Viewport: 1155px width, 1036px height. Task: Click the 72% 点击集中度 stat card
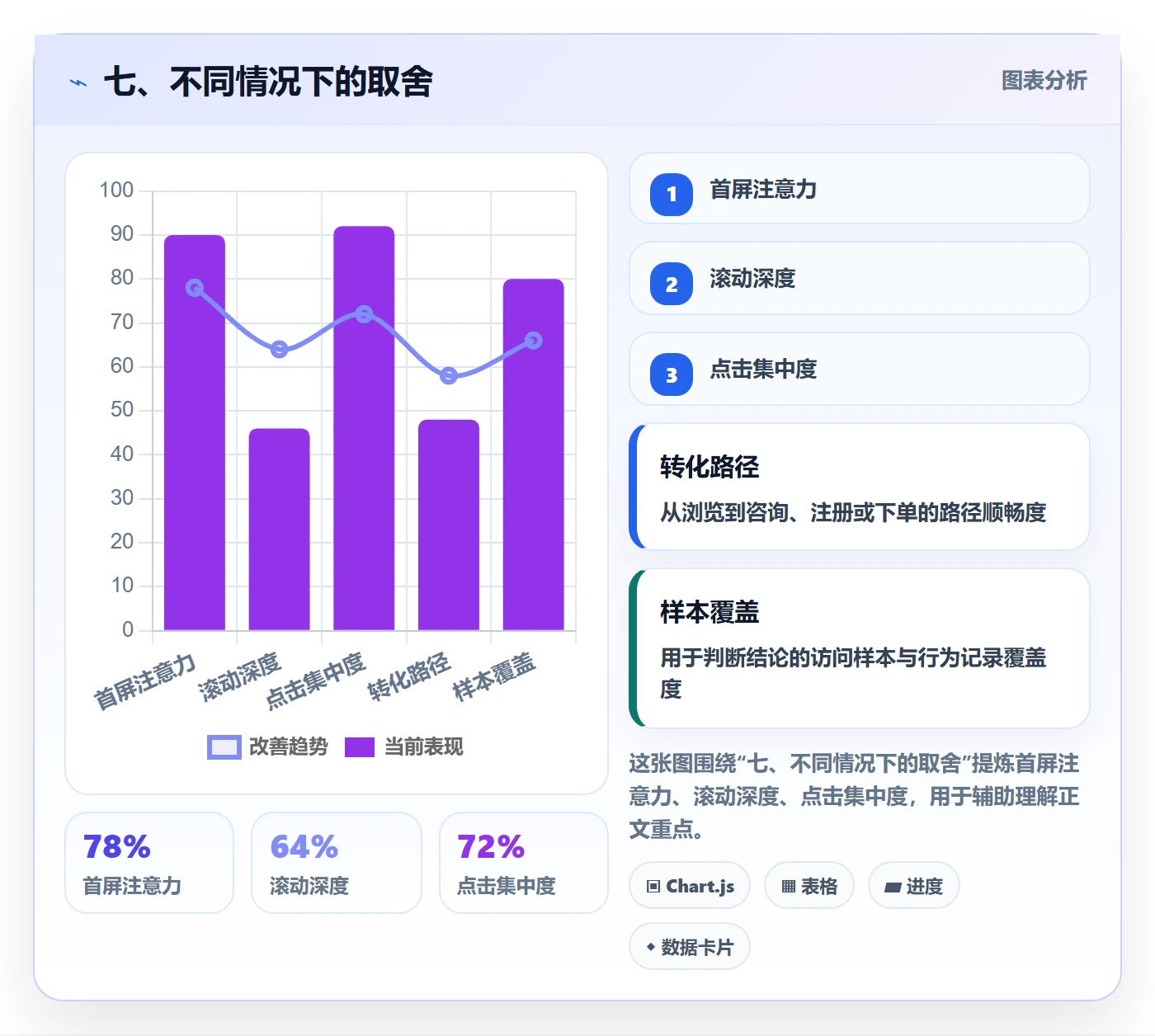pos(524,863)
